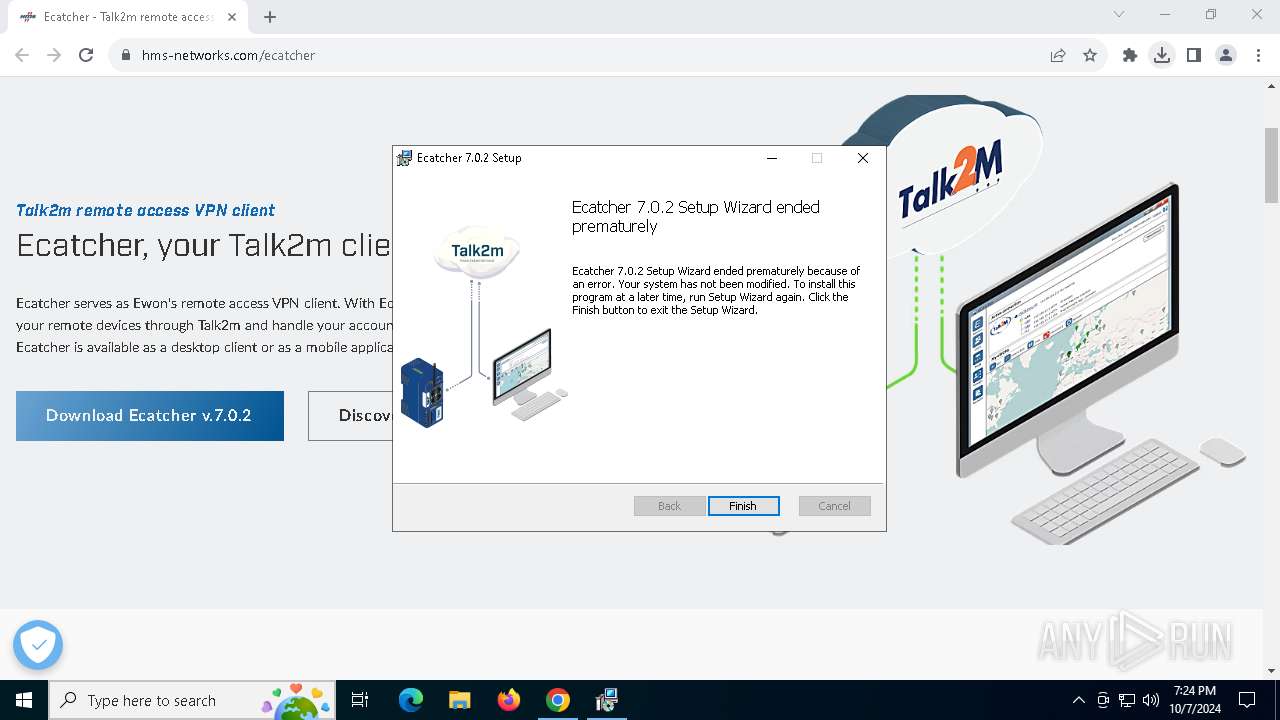Go back in Chrome browser
1280x720 pixels.
(x=22, y=55)
